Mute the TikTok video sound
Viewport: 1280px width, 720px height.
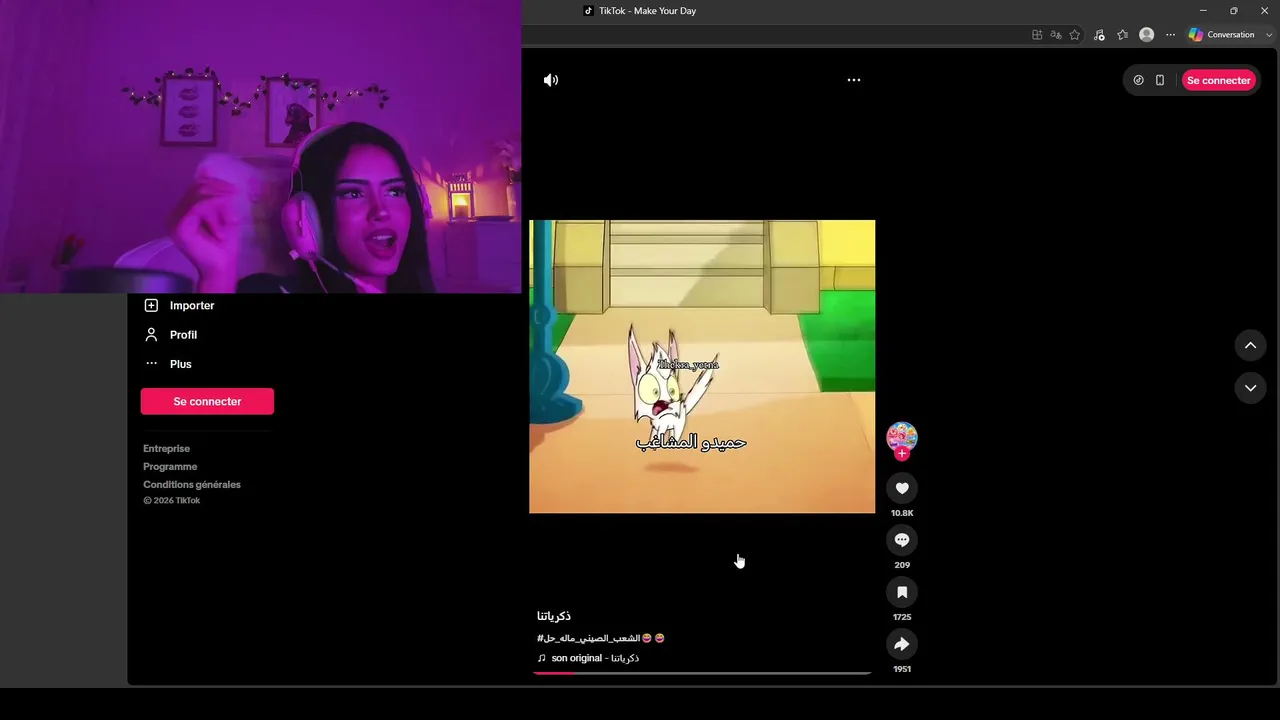tap(551, 80)
